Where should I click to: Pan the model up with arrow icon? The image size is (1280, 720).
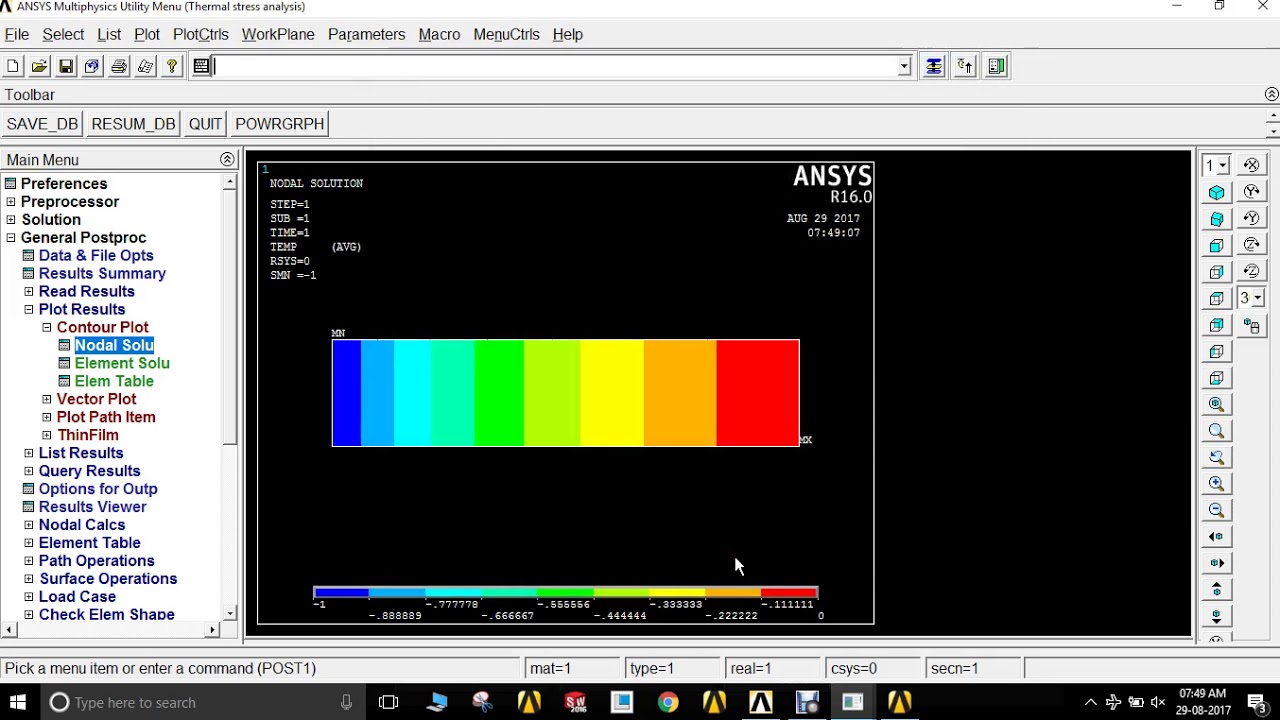1216,590
